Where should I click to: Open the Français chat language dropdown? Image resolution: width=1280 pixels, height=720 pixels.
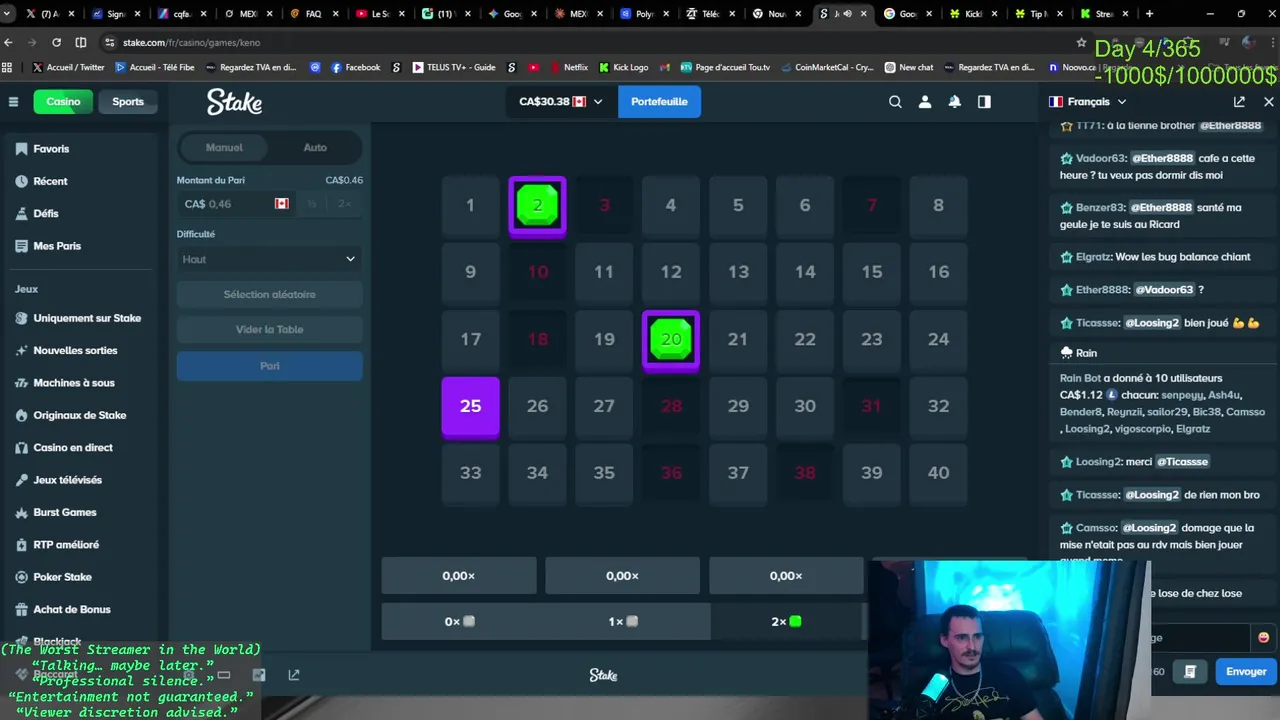(x=1088, y=101)
